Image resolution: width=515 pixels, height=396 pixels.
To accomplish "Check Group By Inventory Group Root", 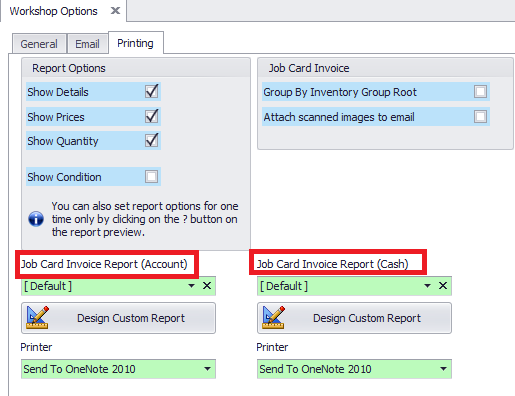I will pyautogui.click(x=480, y=91).
